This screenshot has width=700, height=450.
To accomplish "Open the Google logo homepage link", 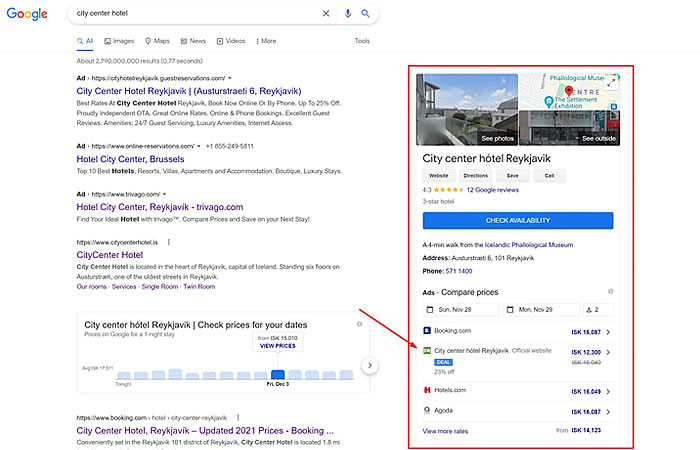I will pyautogui.click(x=27, y=14).
